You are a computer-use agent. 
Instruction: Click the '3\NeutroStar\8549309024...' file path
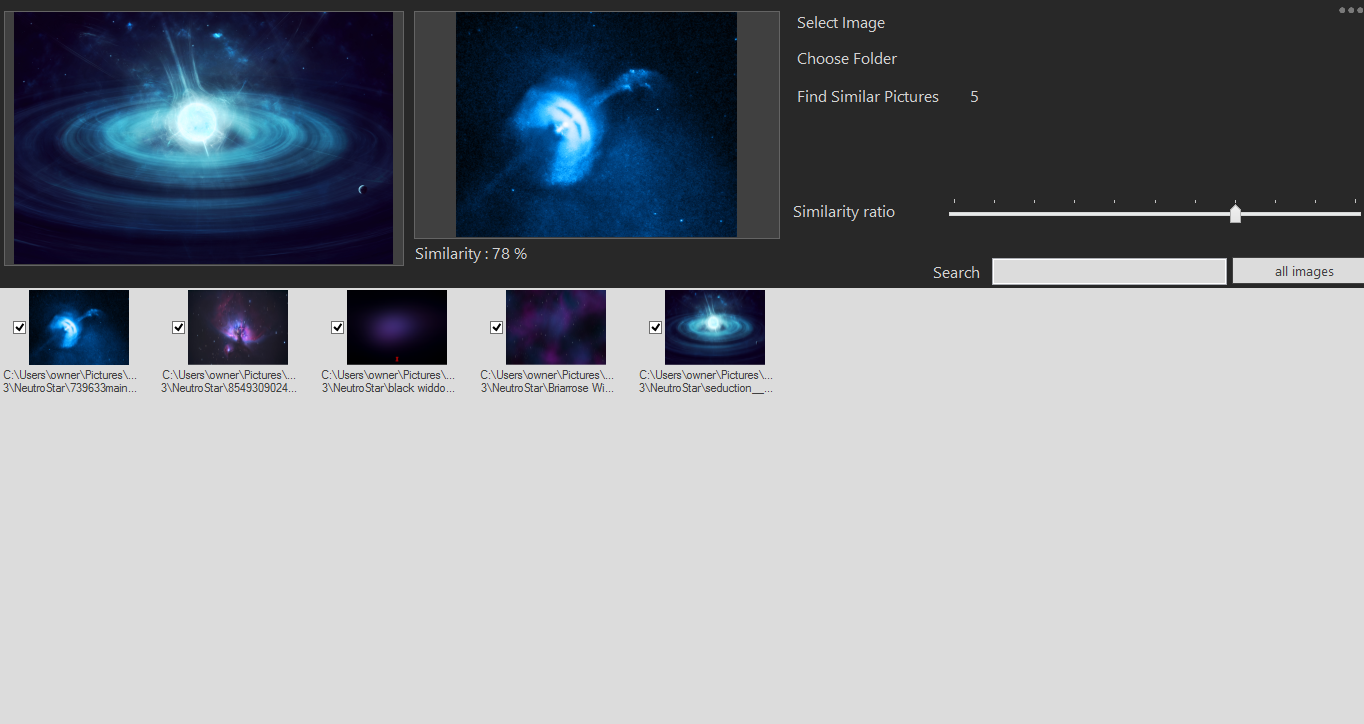pos(229,388)
